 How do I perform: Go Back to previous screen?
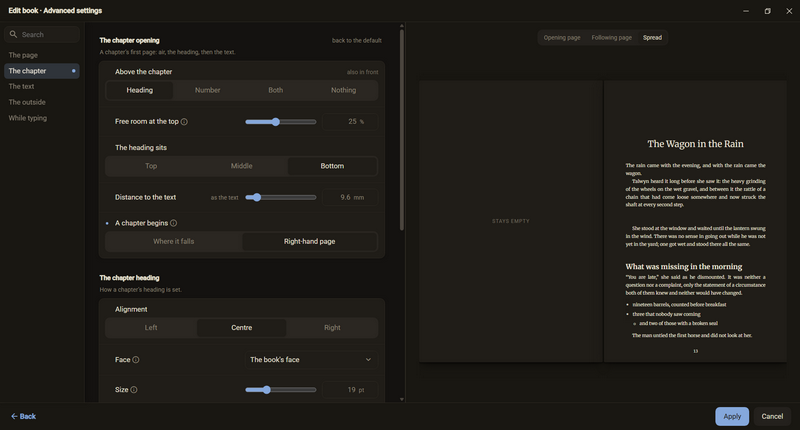23,416
